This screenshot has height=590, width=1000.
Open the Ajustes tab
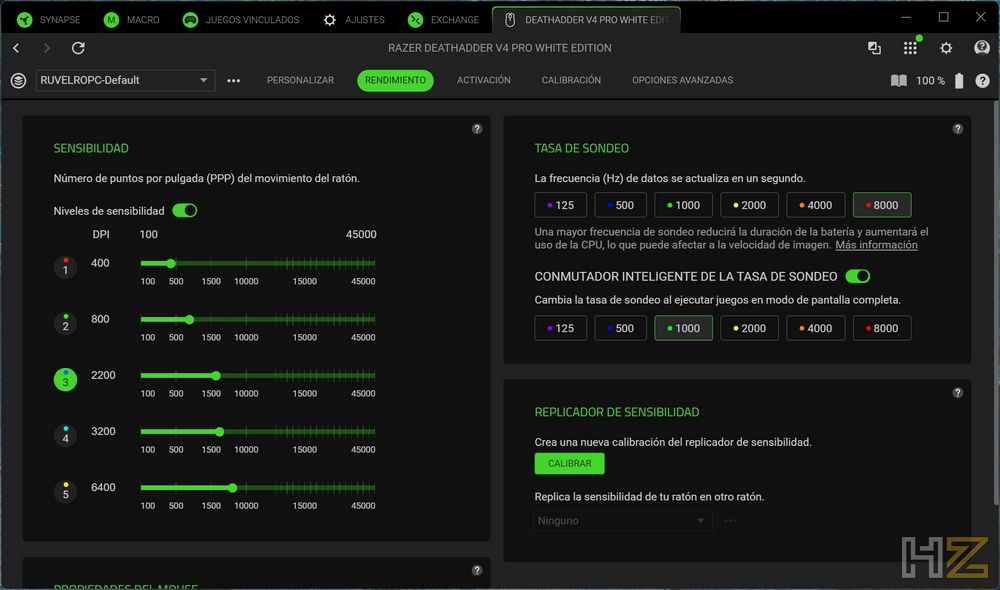pos(353,20)
